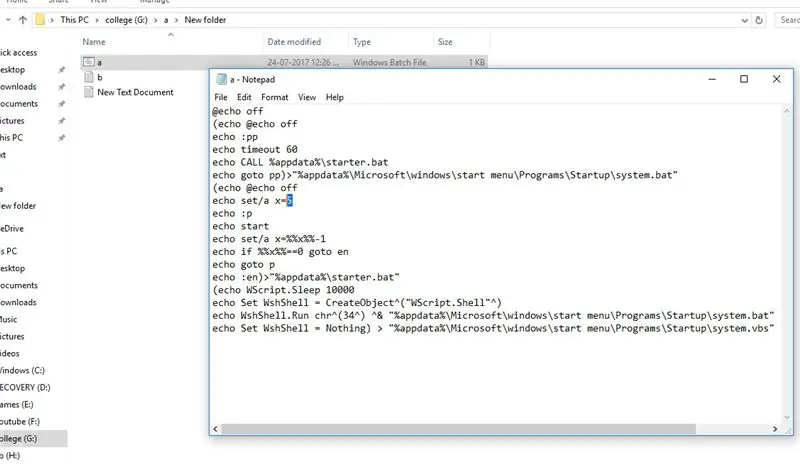800x469 pixels.
Task: Select folder 'a' in the address breadcrumb
Action: pyautogui.click(x=166, y=20)
